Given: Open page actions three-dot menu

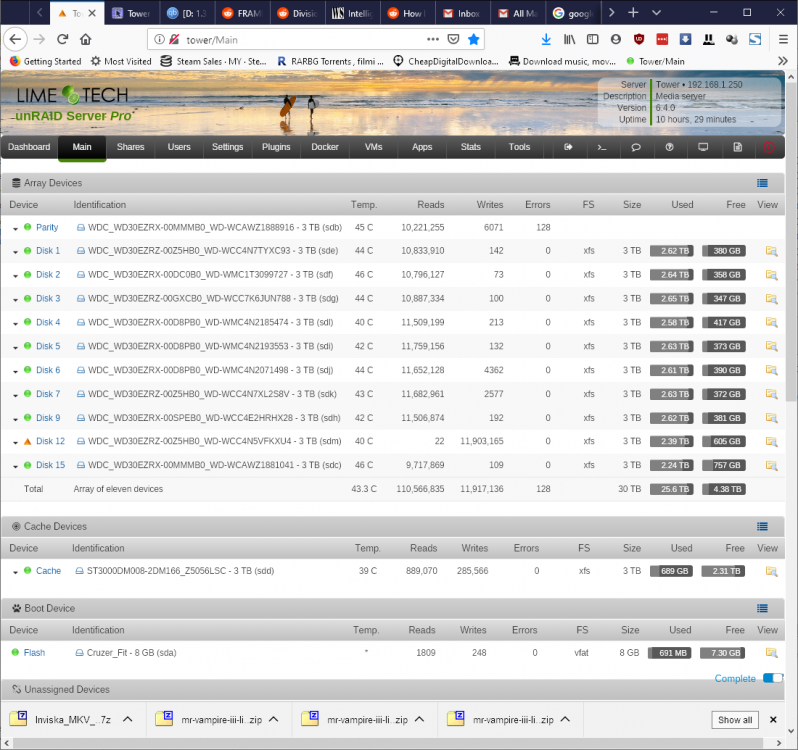Looking at the screenshot, I should tap(433, 39).
